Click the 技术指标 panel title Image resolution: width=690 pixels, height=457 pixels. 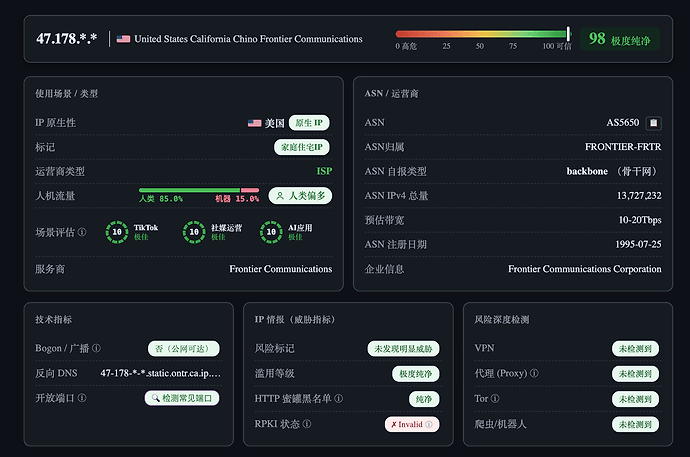(54, 319)
